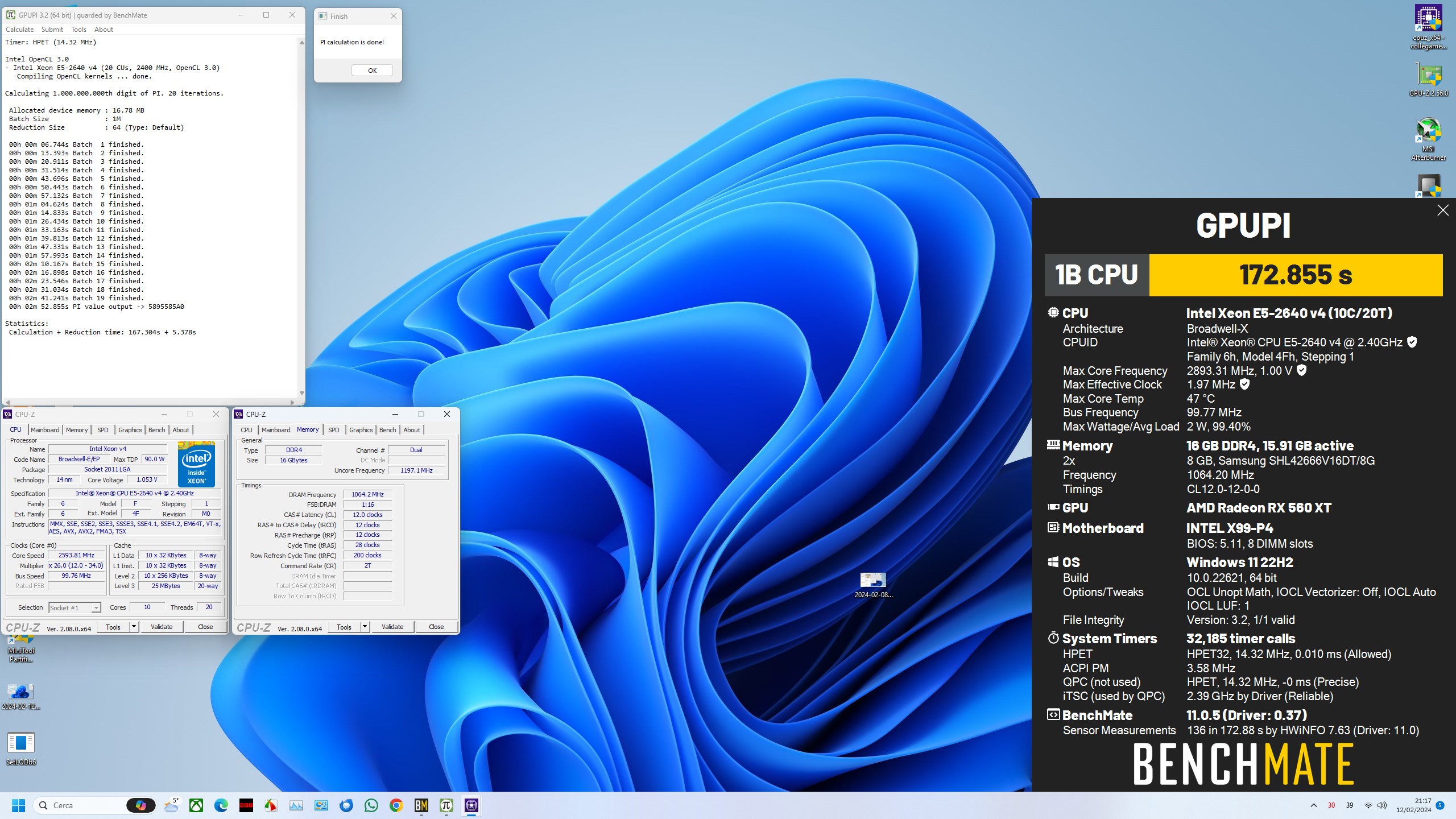Open WhatsApp from taskbar
The image size is (1456, 819).
pos(371,805)
